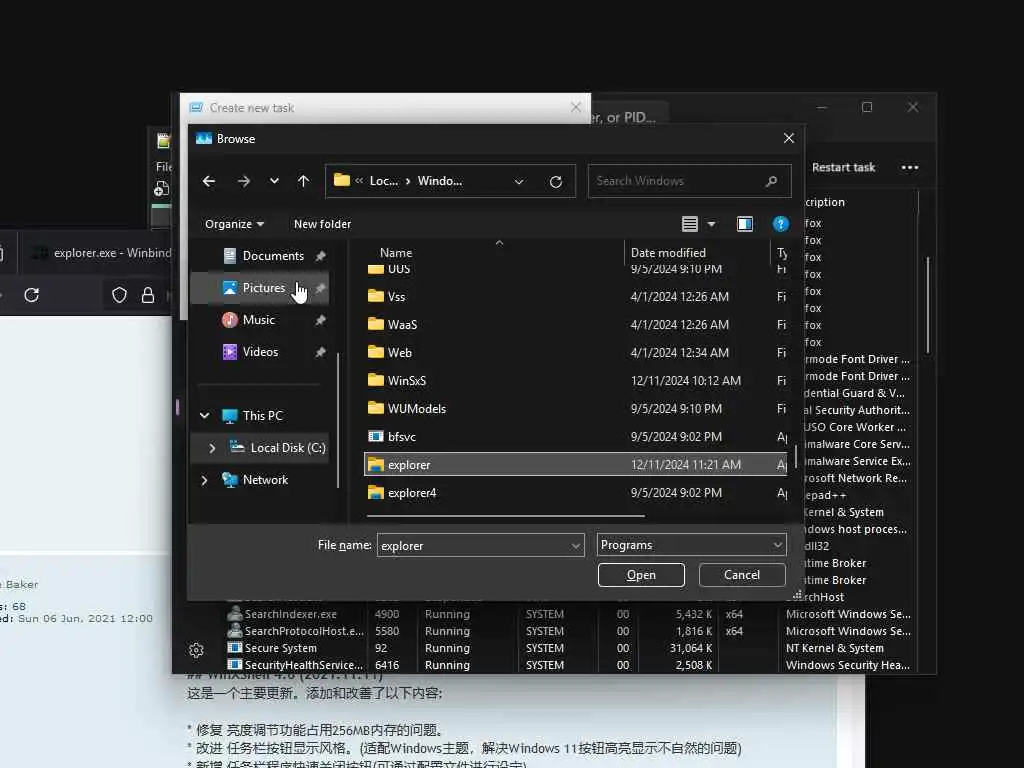
Task: Close the Browse dialog
Action: 789,138
